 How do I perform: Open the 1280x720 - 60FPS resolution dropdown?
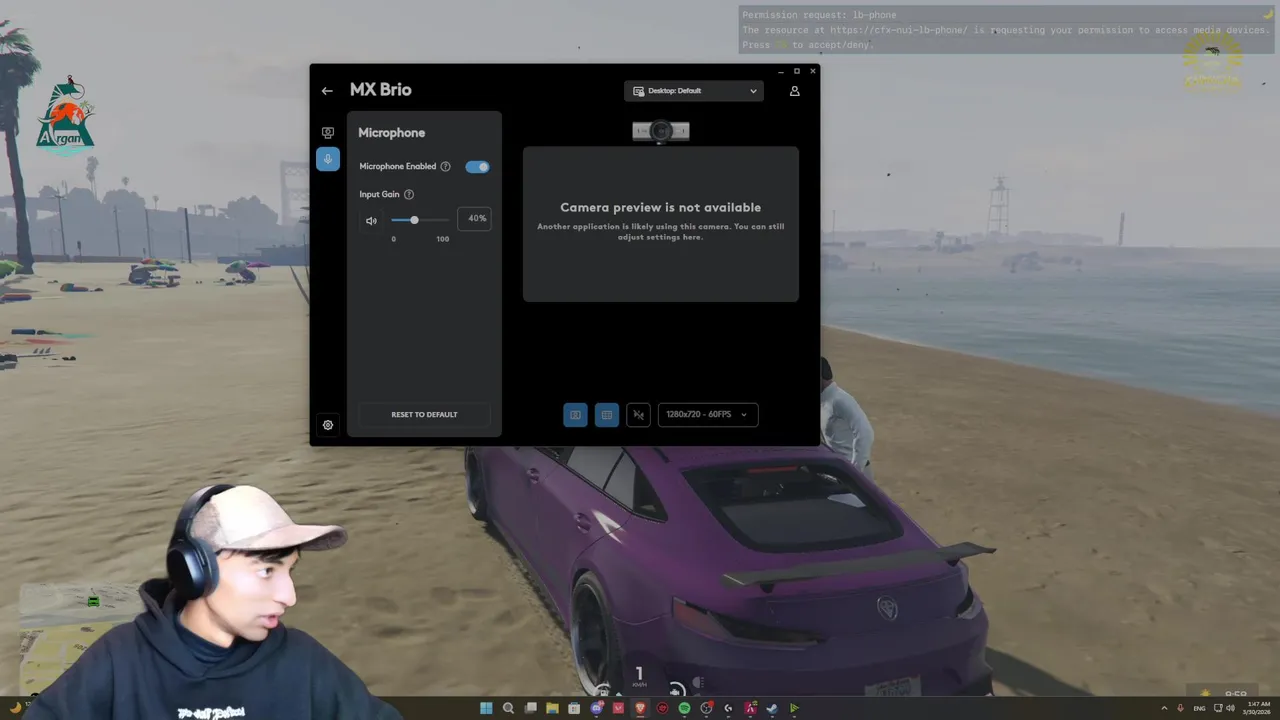pos(708,414)
